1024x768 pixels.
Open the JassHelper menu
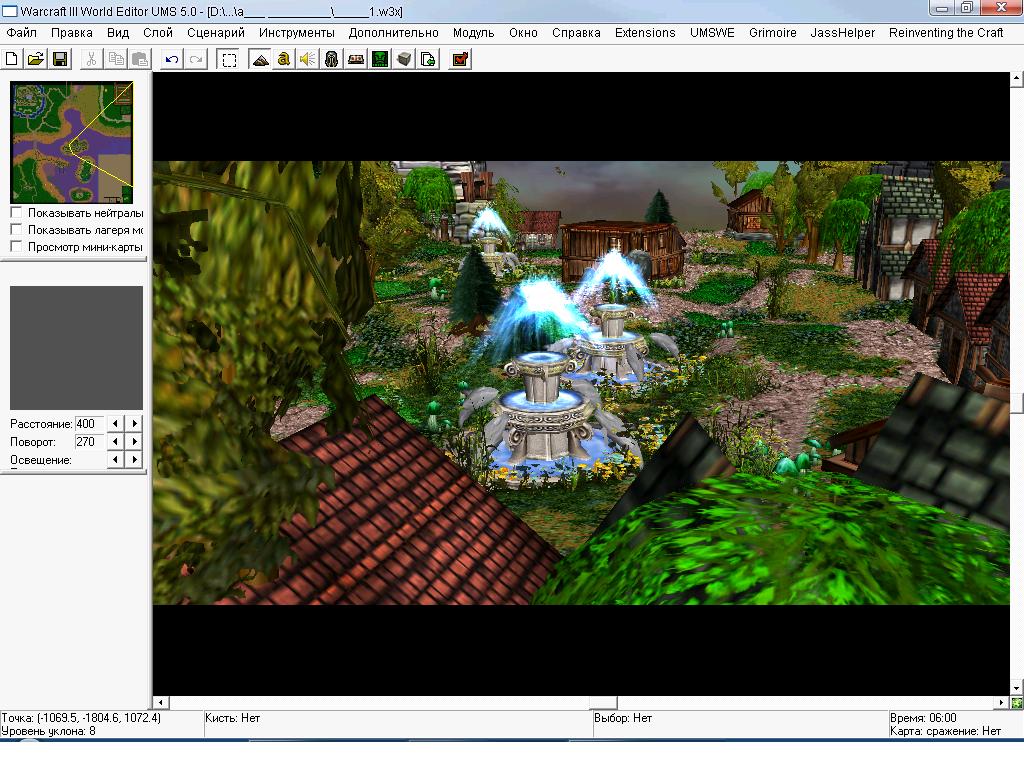(x=842, y=33)
